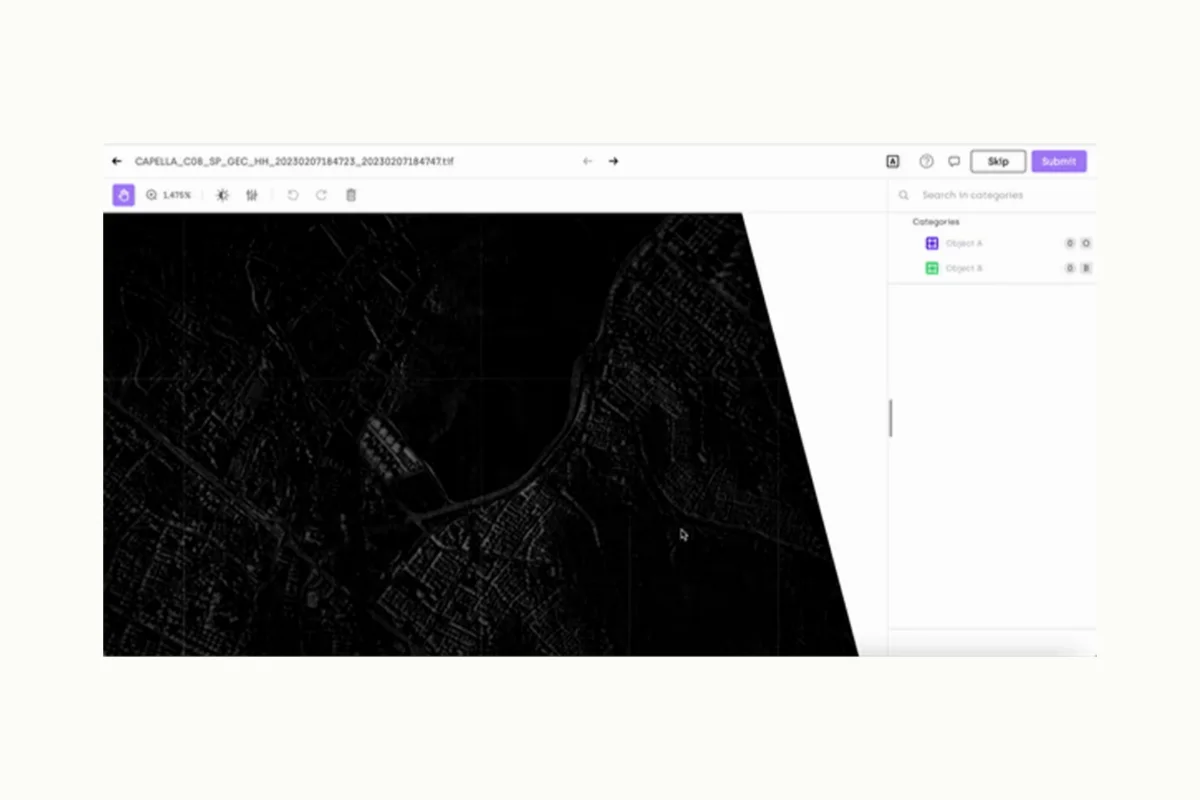Undo the last annotation action
This screenshot has width=1200, height=800.
293,195
